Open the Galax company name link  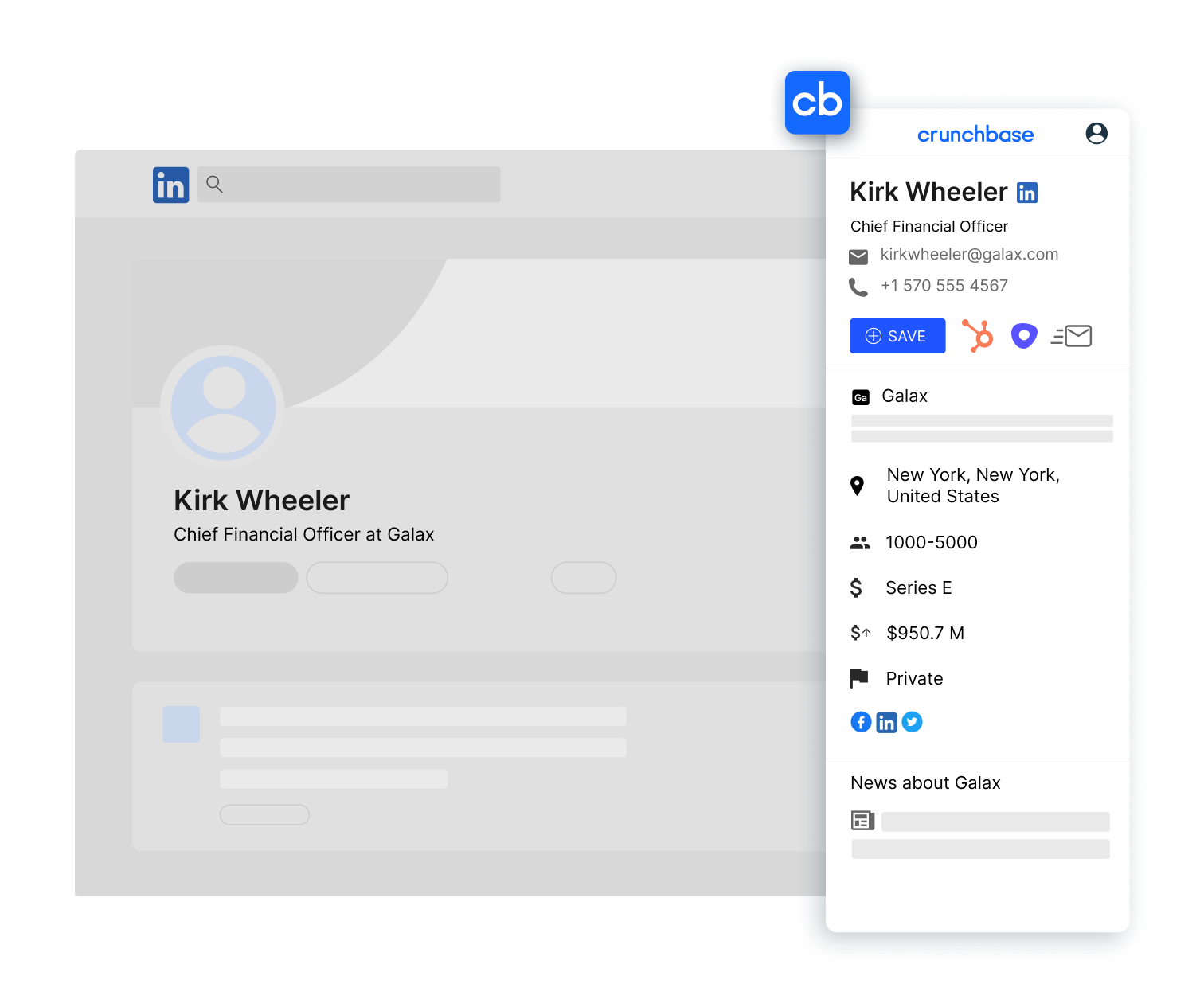coord(905,396)
